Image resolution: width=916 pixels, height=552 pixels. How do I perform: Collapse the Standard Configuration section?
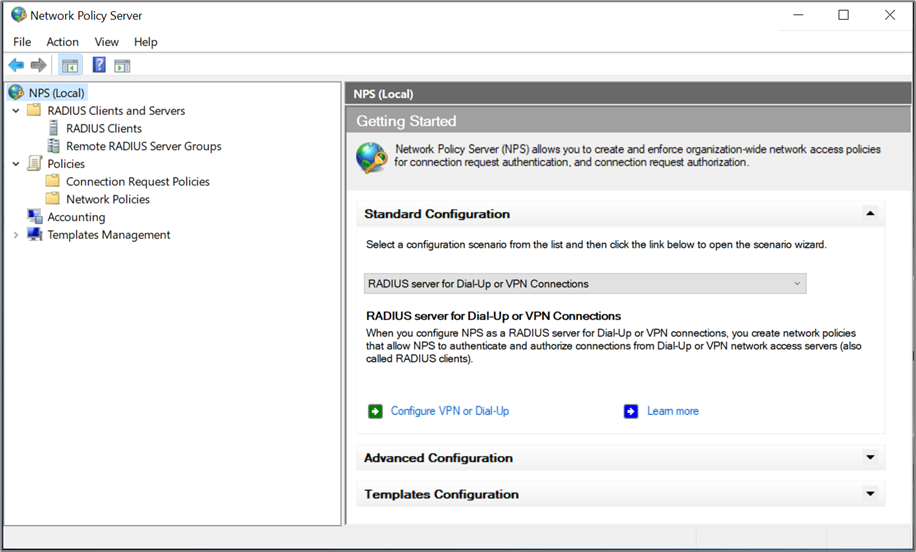[x=870, y=214]
